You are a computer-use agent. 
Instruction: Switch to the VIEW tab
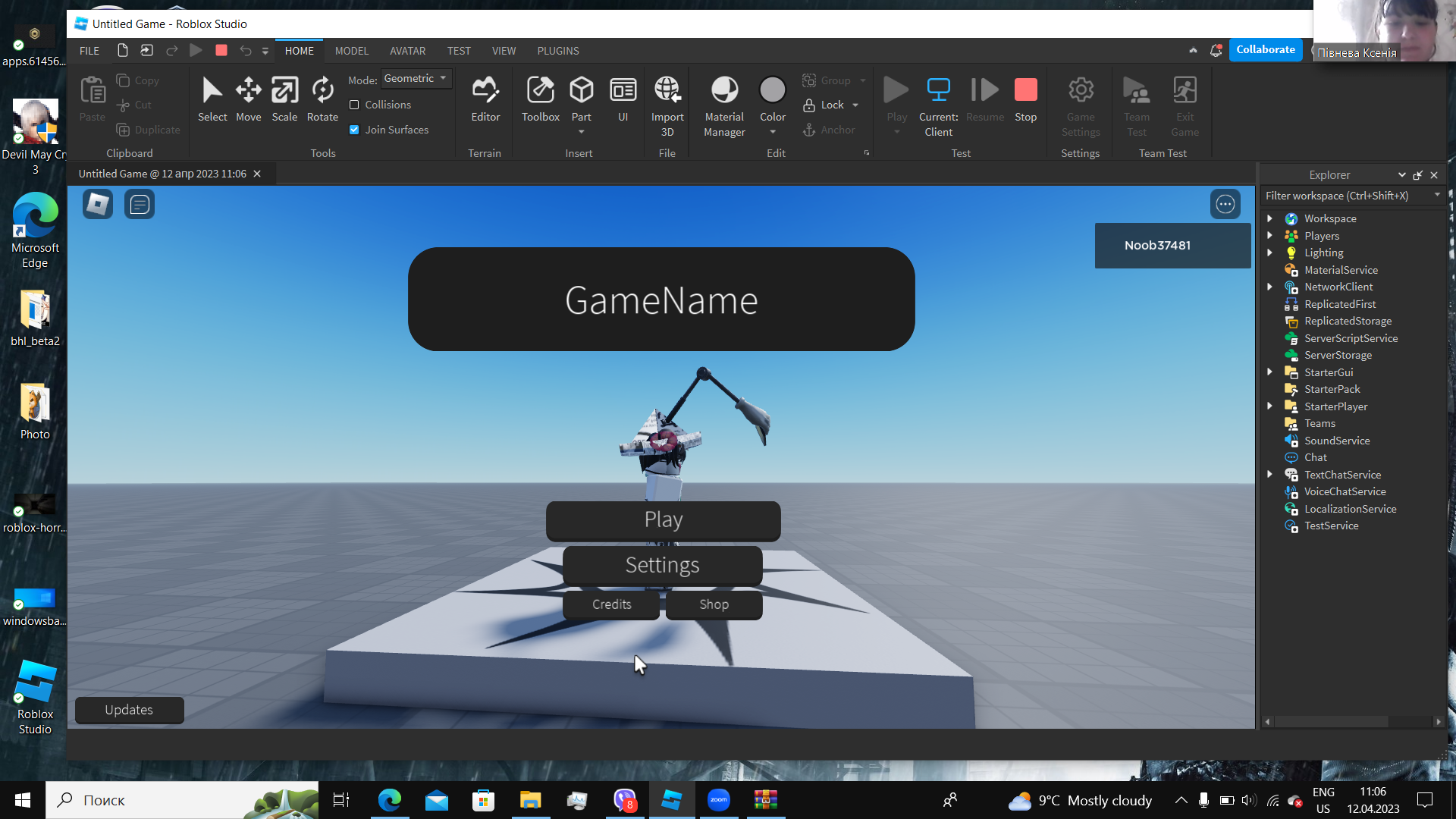[504, 51]
